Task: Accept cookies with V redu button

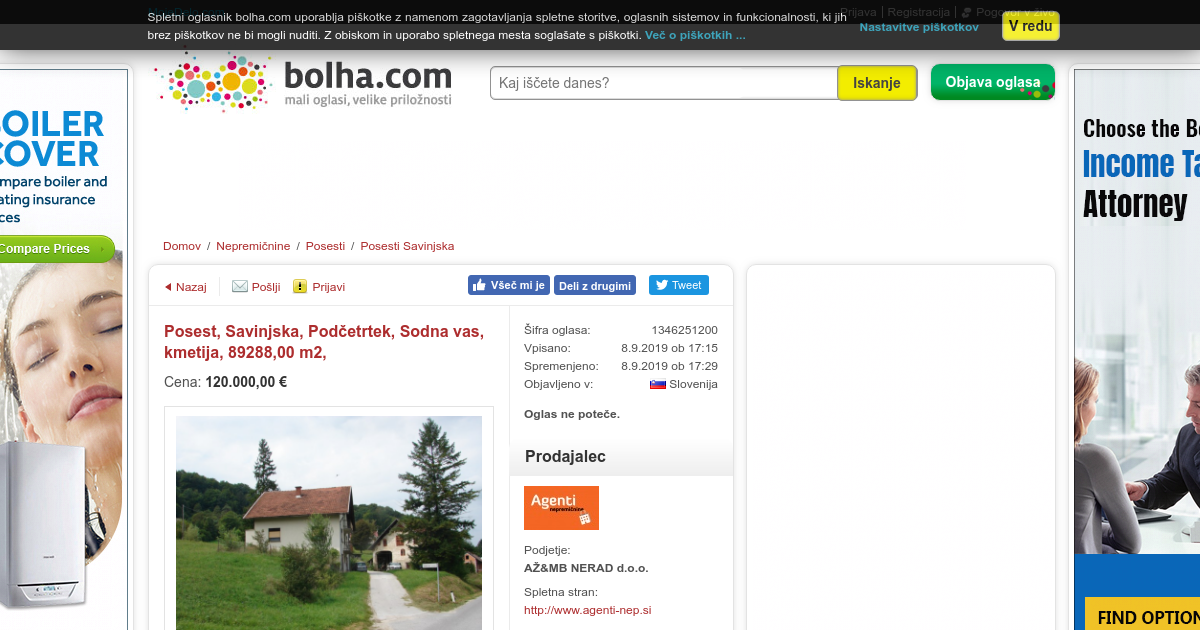Action: (x=1031, y=26)
